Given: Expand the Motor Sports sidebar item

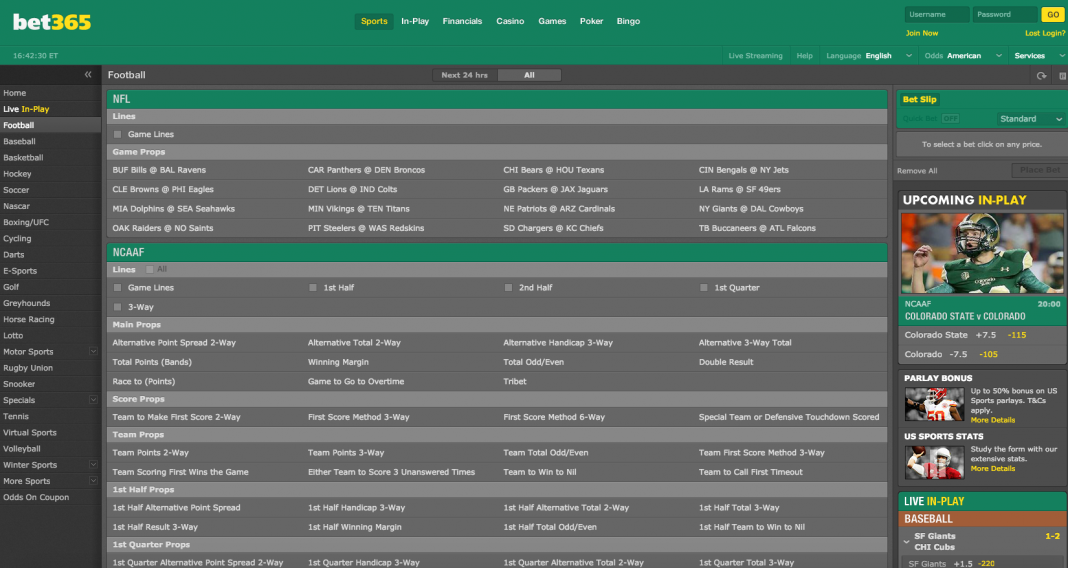Looking at the screenshot, I should click(x=93, y=352).
